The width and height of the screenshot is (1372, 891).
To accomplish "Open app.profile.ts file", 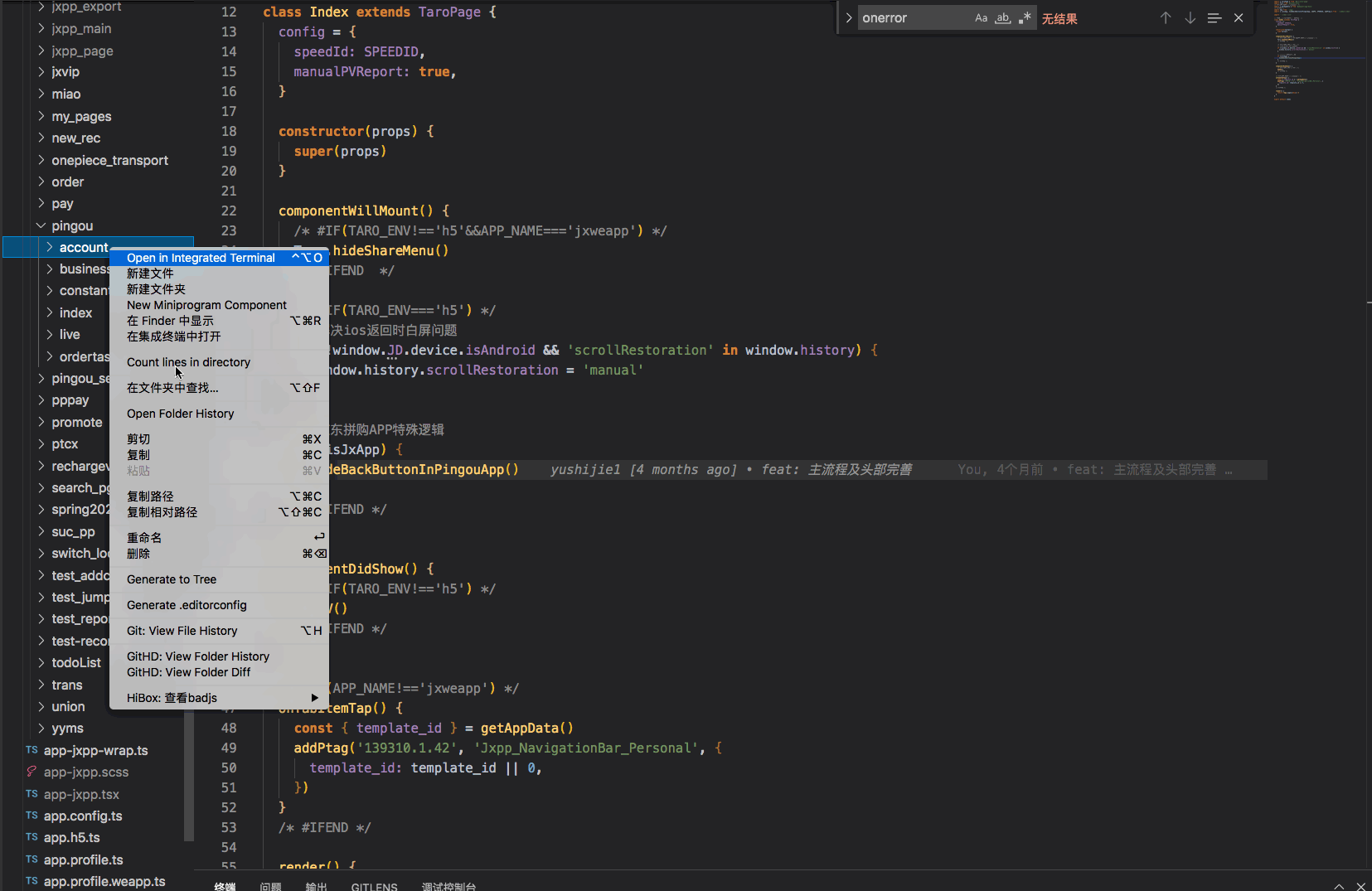I will (83, 860).
